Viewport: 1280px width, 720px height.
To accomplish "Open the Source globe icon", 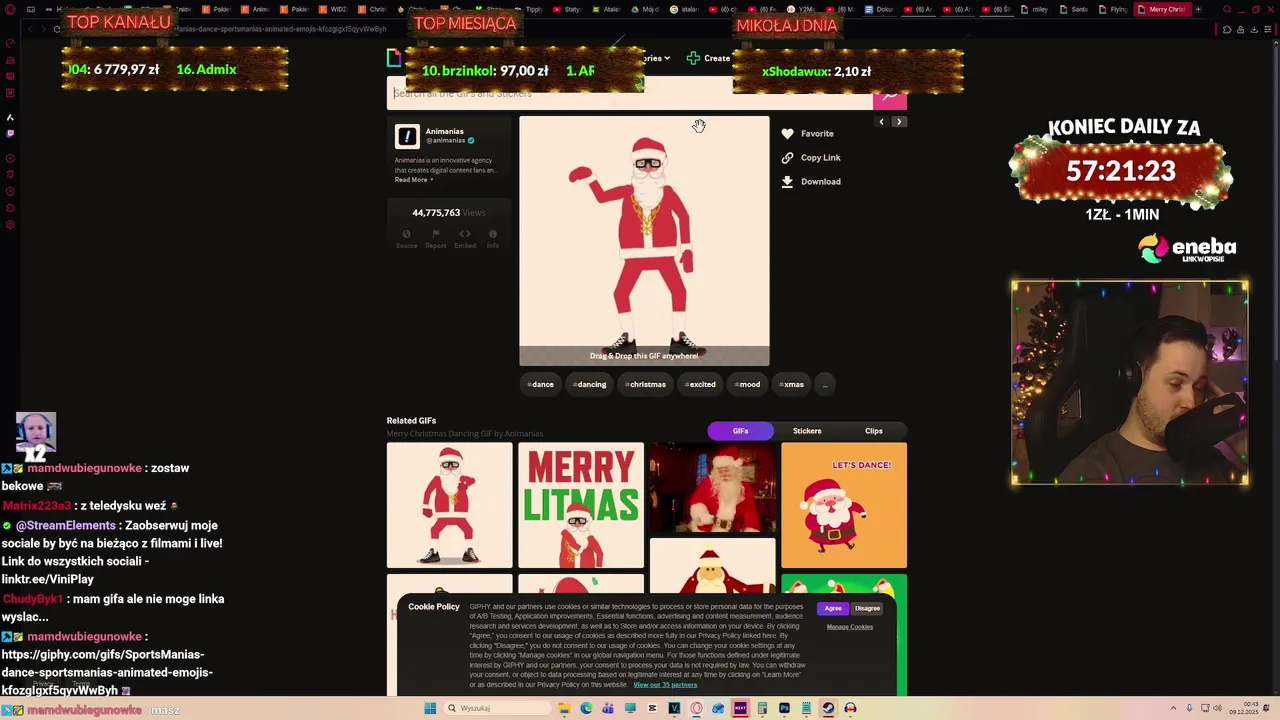I will [406, 234].
